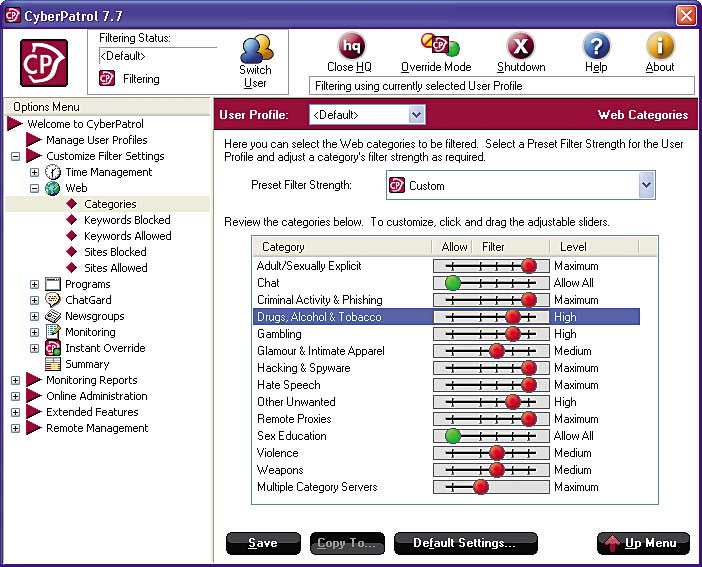Click the large CyberPatrol logo
The image size is (702, 567).
click(44, 63)
